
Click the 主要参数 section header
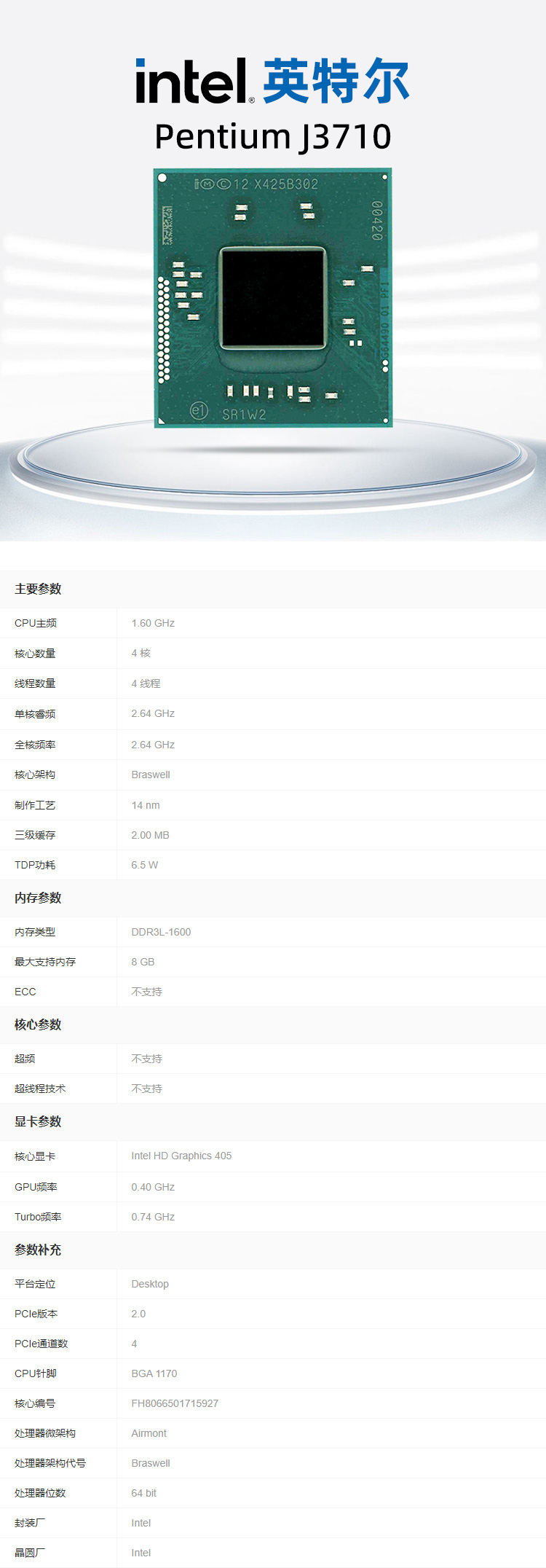pyautogui.click(x=38, y=589)
